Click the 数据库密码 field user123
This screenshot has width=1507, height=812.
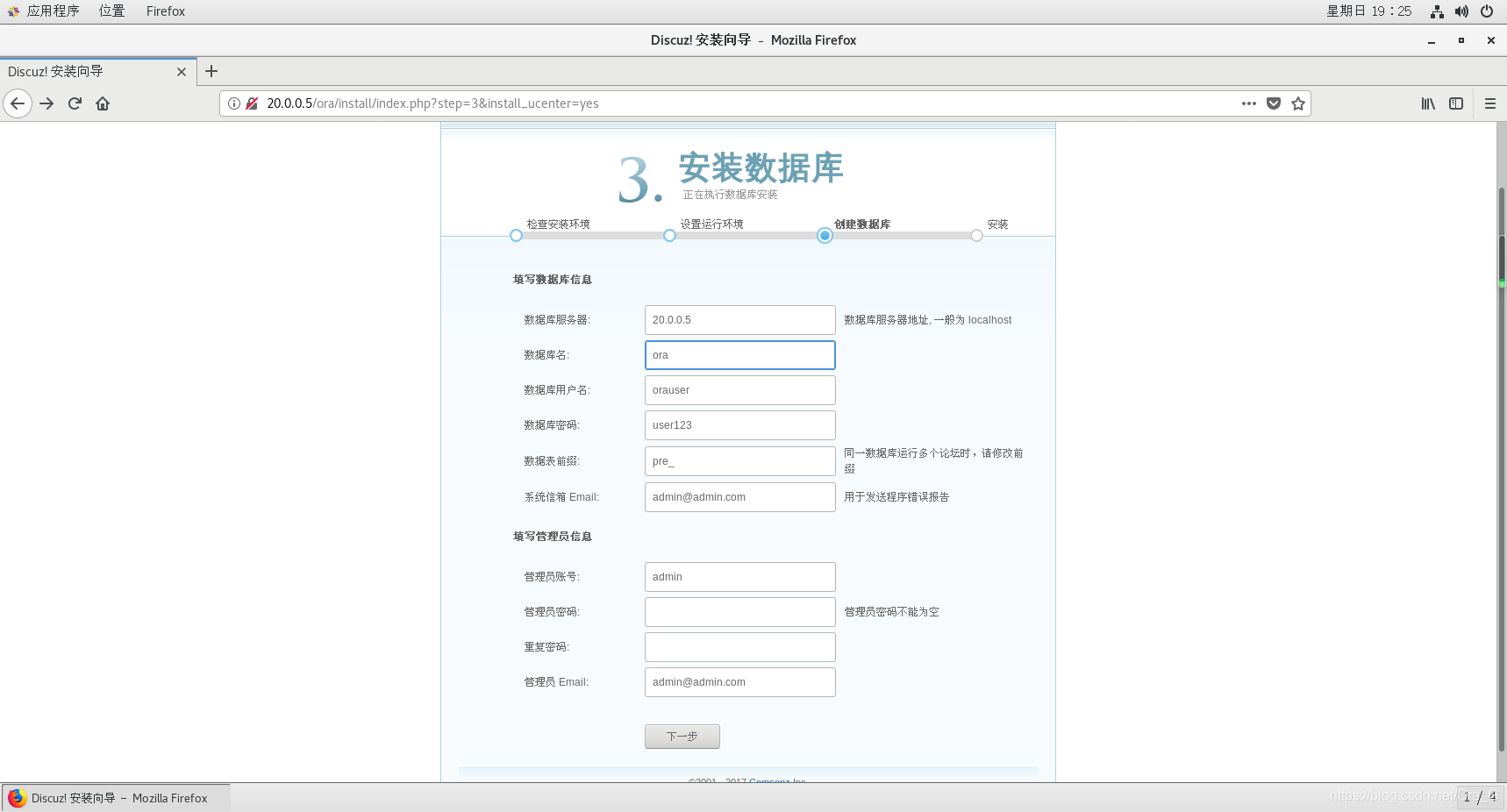740,425
